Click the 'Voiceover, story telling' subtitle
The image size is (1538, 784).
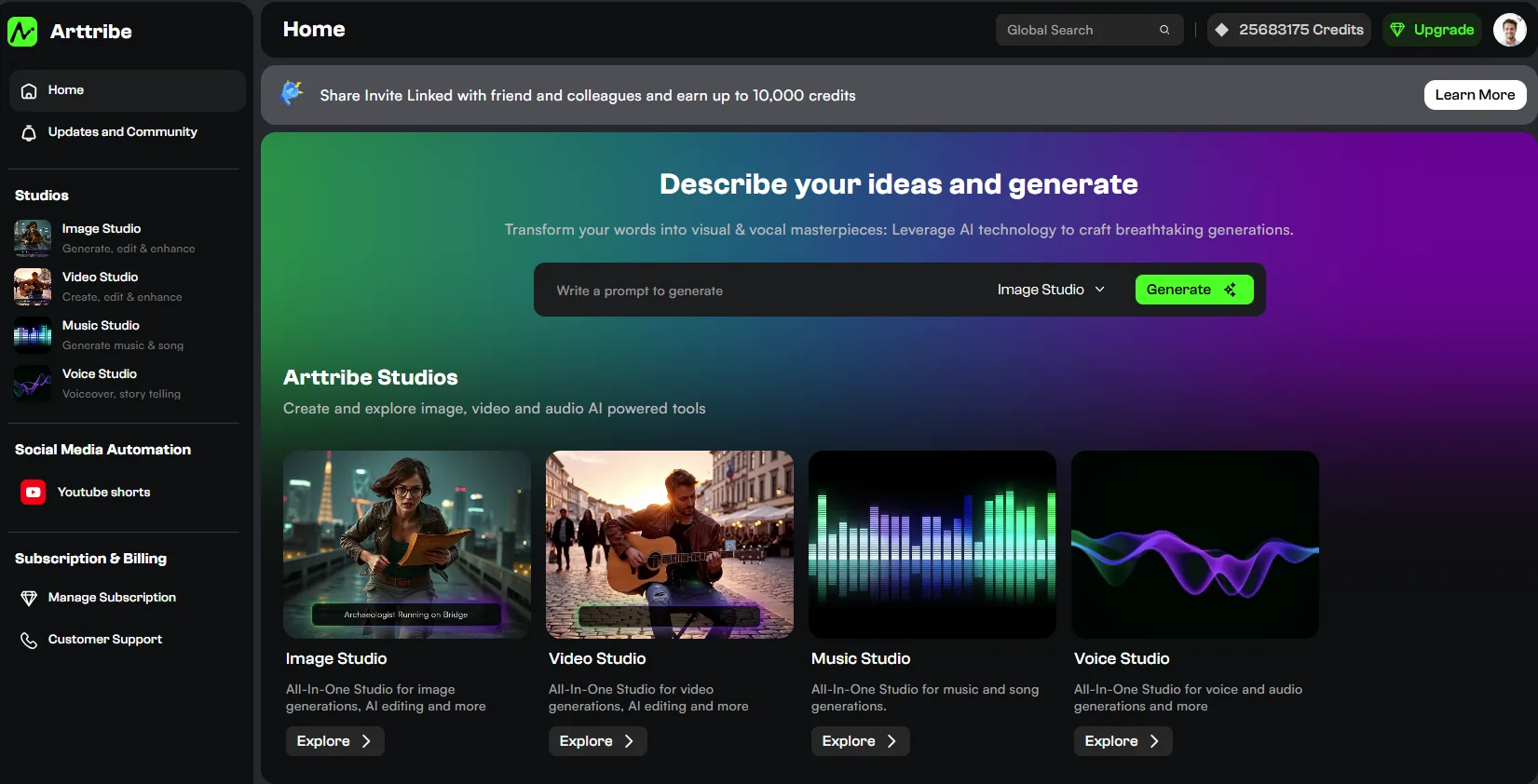pyautogui.click(x=121, y=394)
